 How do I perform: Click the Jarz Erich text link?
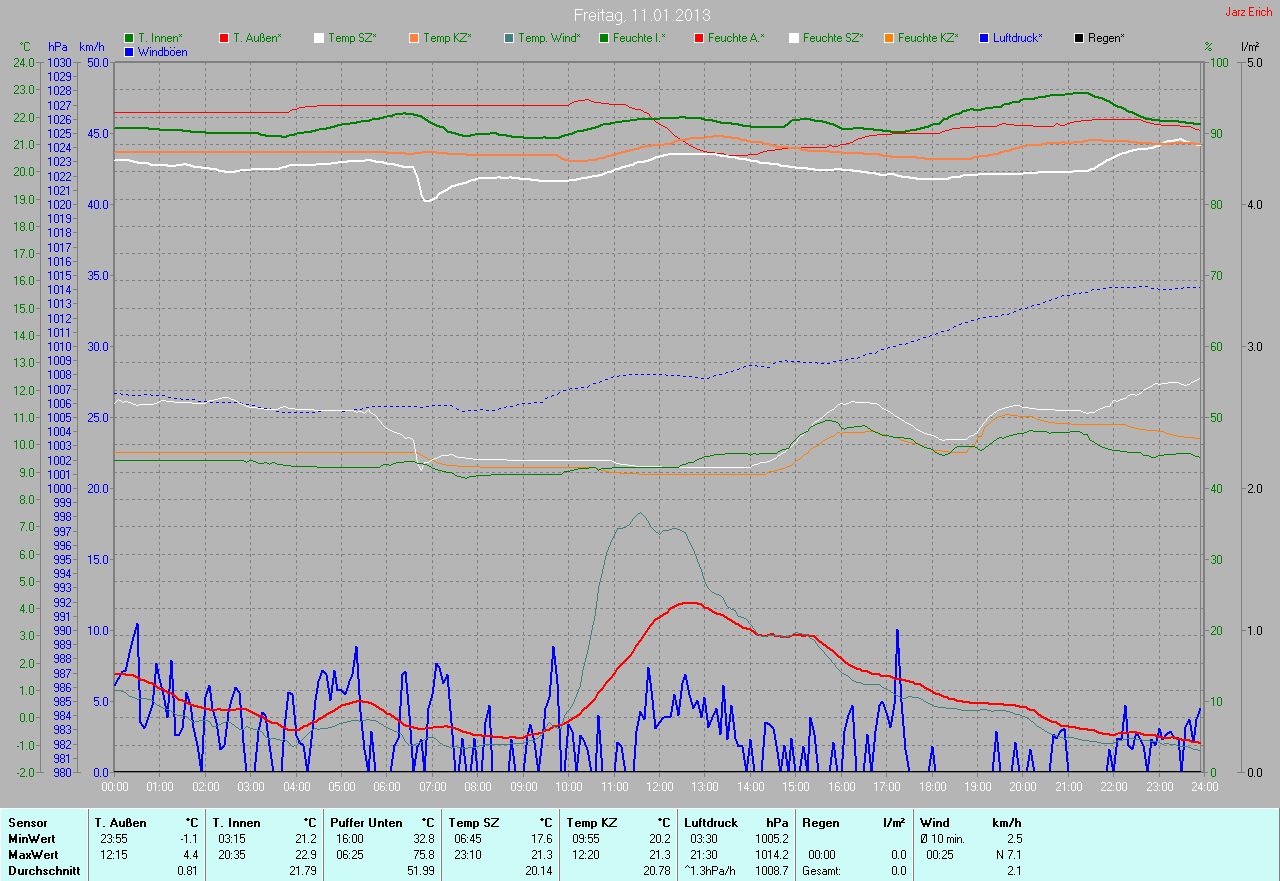tap(1248, 12)
